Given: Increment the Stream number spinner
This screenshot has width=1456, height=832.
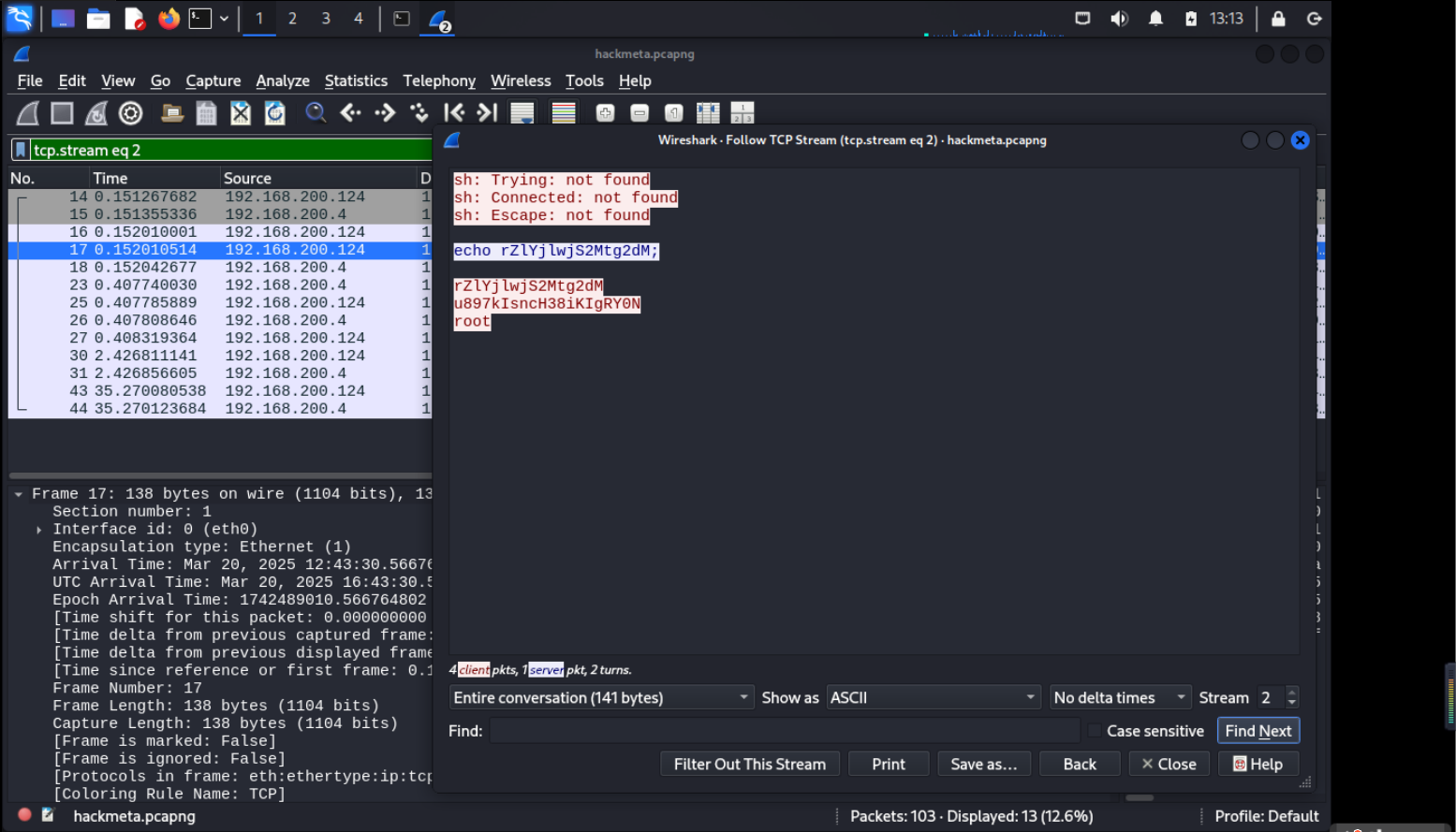Looking at the screenshot, I should [1292, 693].
